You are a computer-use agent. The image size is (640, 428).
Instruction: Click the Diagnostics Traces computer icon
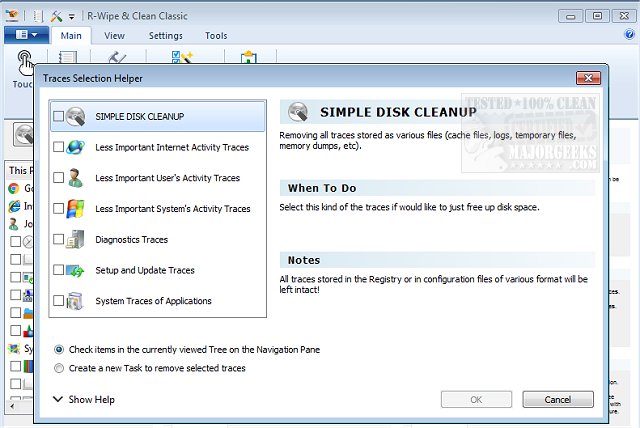(76, 239)
